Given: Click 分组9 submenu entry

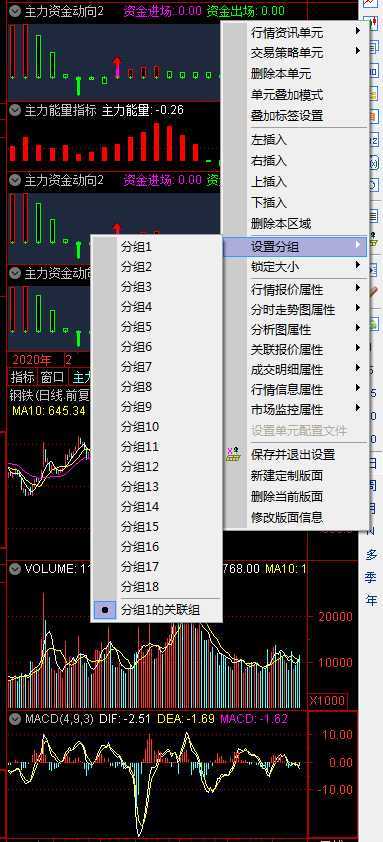Looking at the screenshot, I should [157, 407].
